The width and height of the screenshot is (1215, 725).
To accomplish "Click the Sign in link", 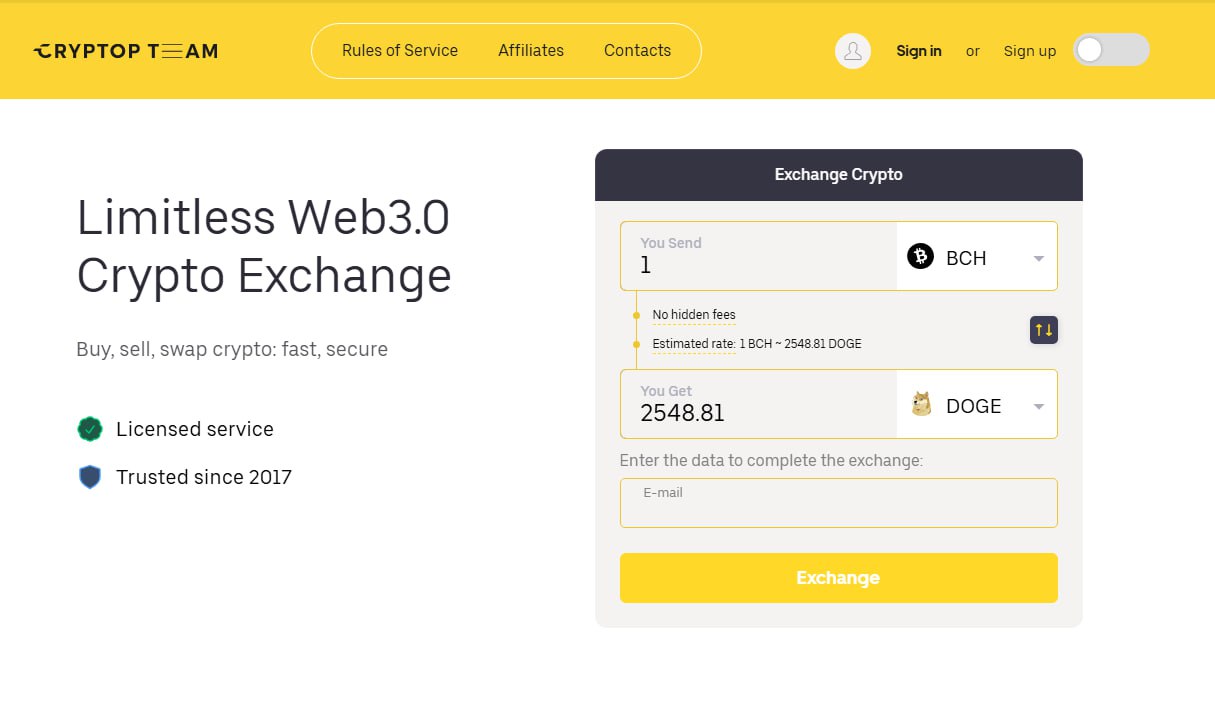I will tap(919, 51).
